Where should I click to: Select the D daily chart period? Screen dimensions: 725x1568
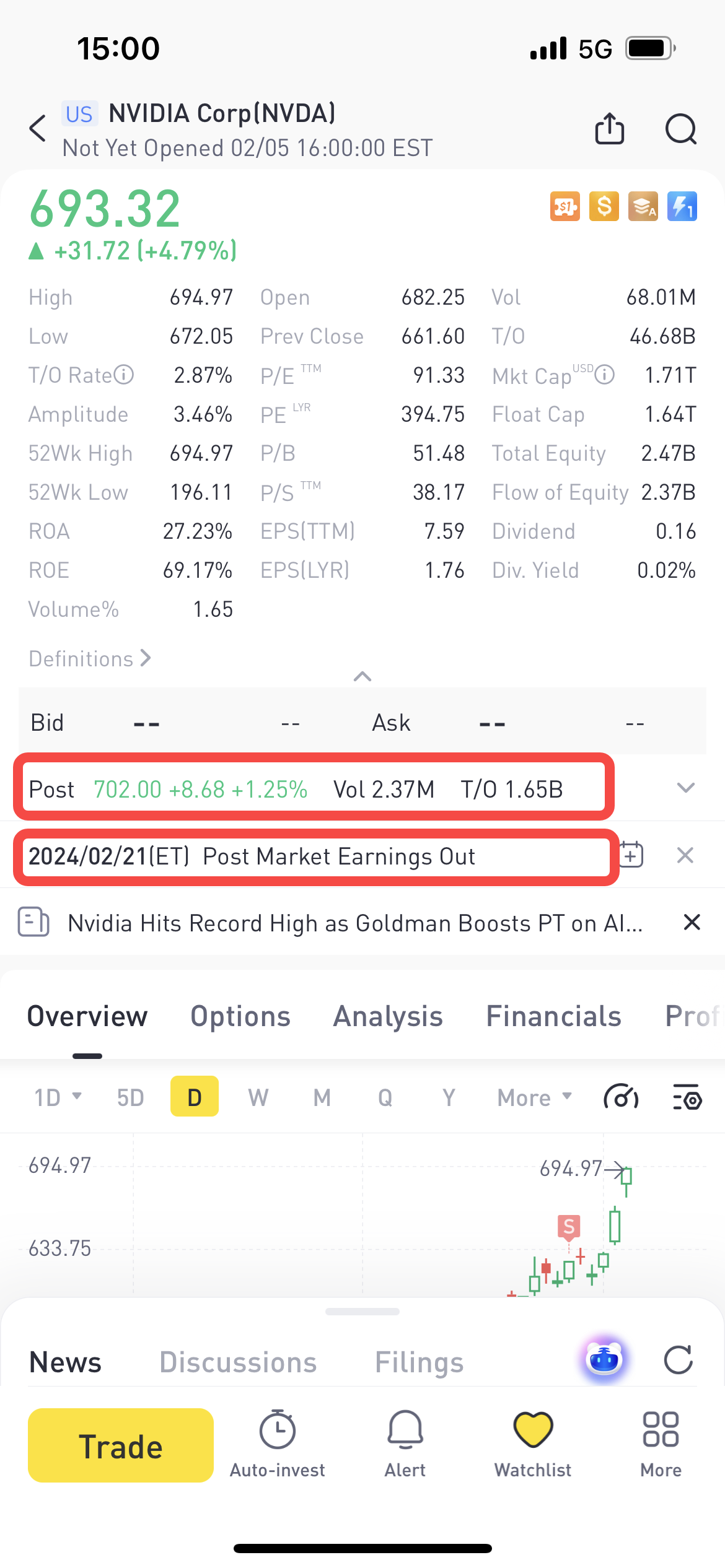pyautogui.click(x=195, y=1097)
